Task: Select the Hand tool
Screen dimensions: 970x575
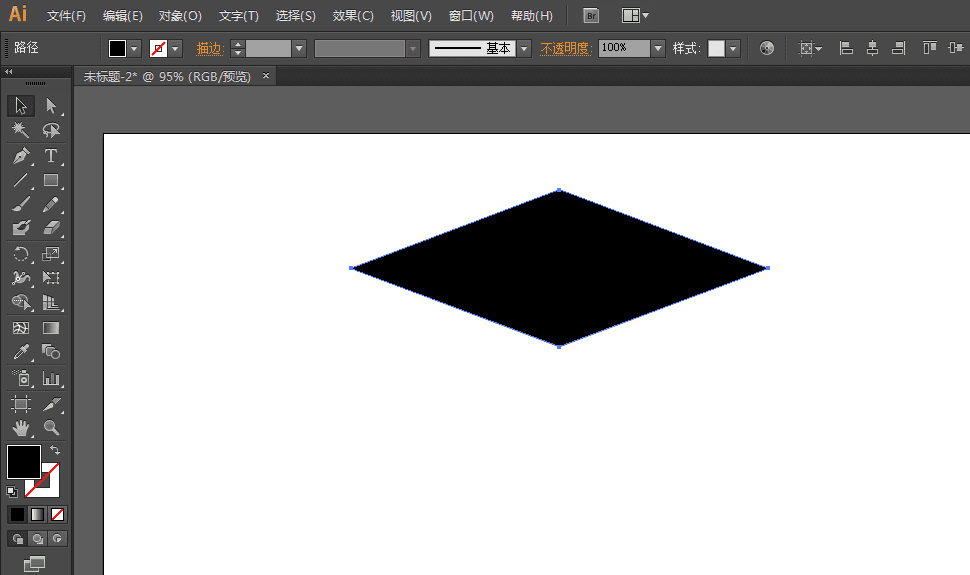Action: 21,428
